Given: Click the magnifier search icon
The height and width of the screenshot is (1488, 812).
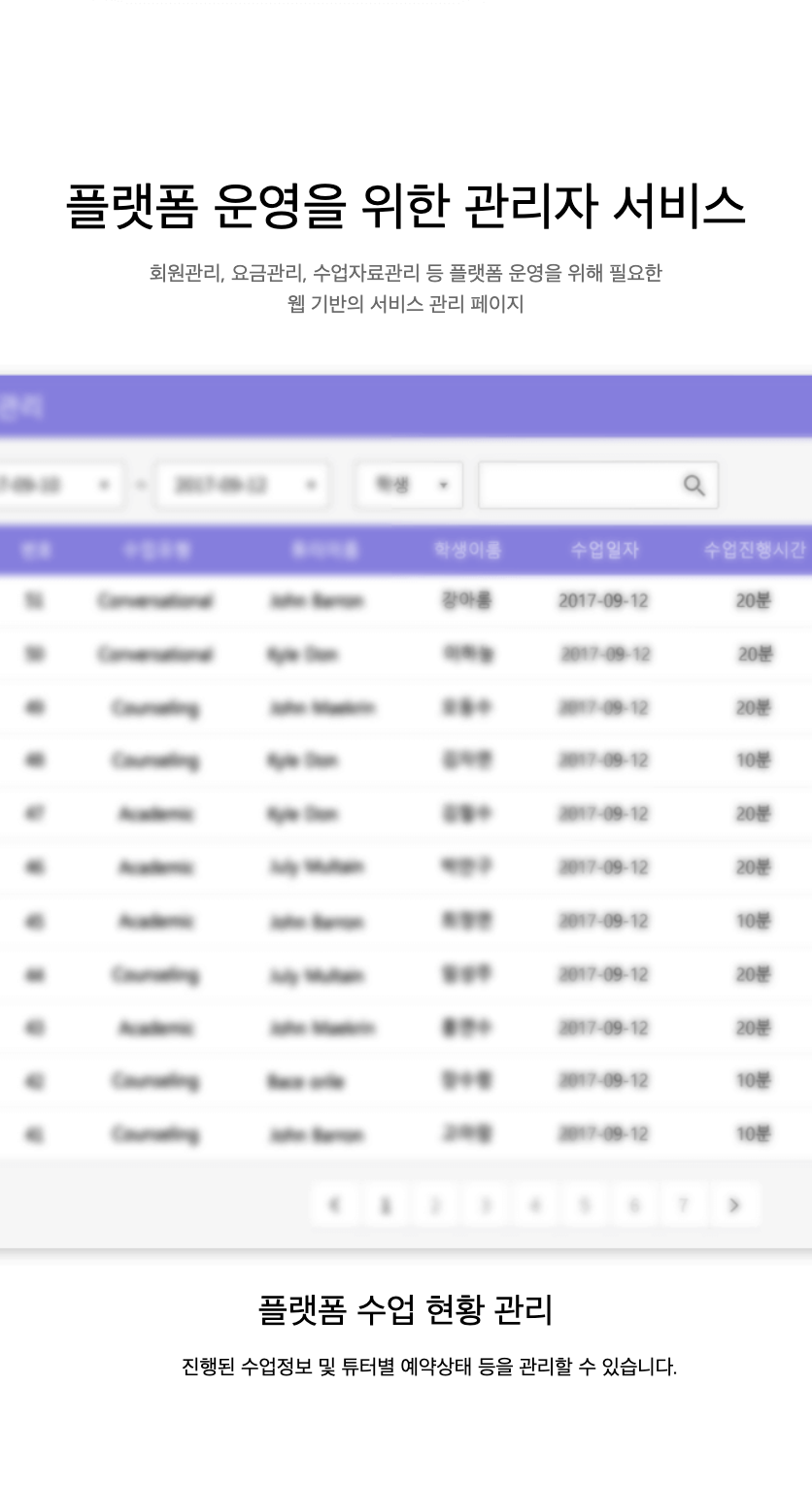Looking at the screenshot, I should point(694,486).
